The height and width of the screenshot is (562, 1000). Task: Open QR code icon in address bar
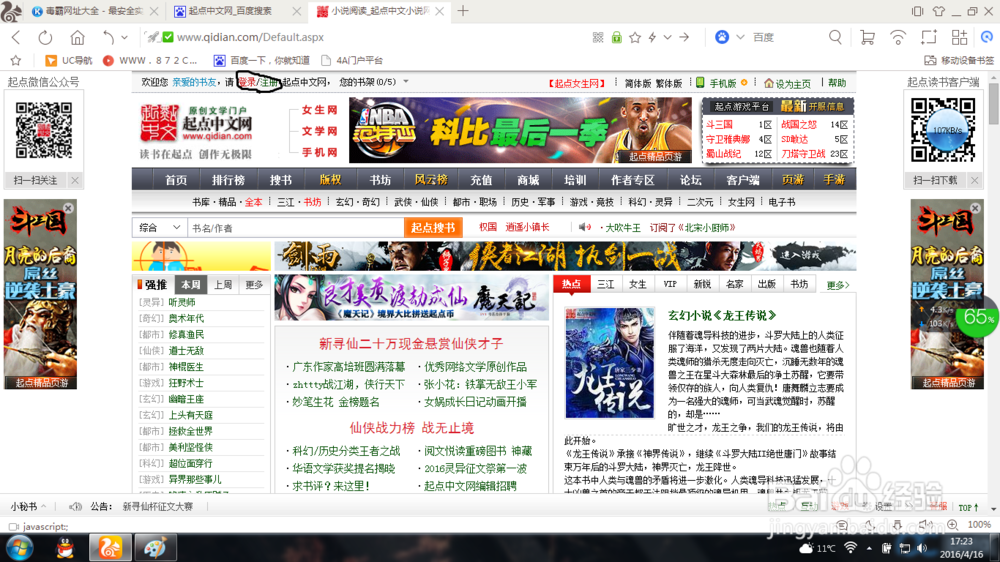(598, 38)
